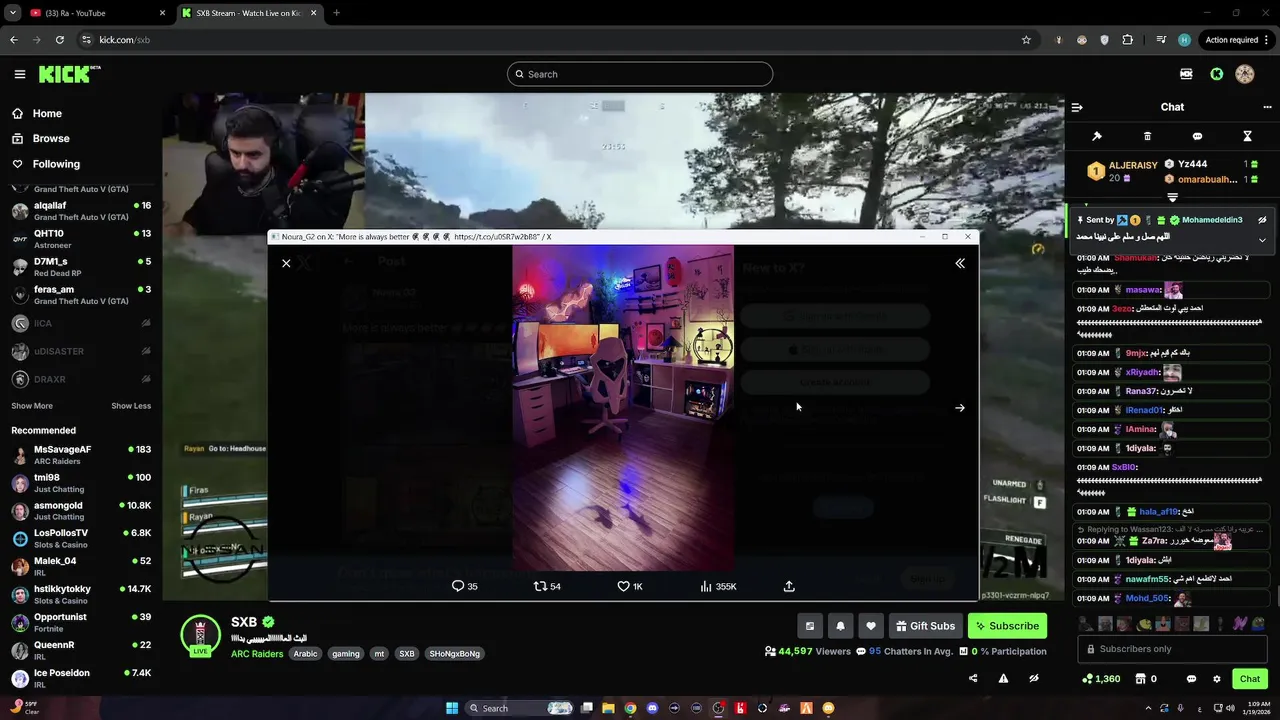Click the ARC Raiders category link under SXB
1280x720 pixels.
pyautogui.click(x=257, y=654)
